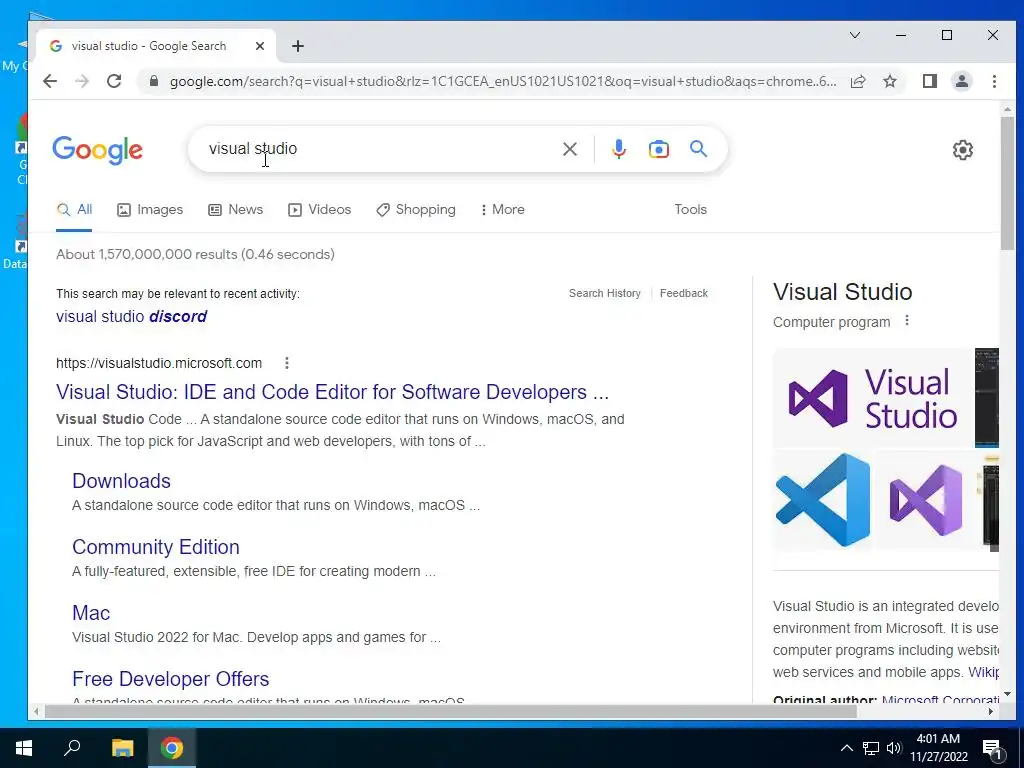
Task: Share this page using the share icon
Action: point(858,81)
